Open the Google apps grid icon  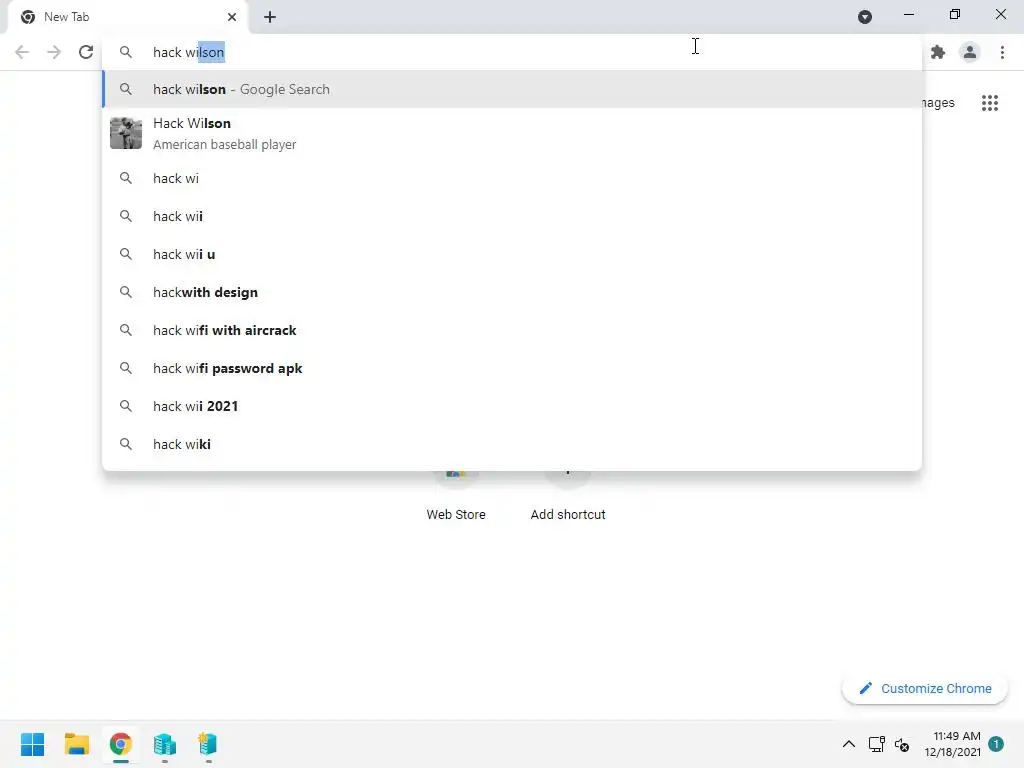point(990,103)
